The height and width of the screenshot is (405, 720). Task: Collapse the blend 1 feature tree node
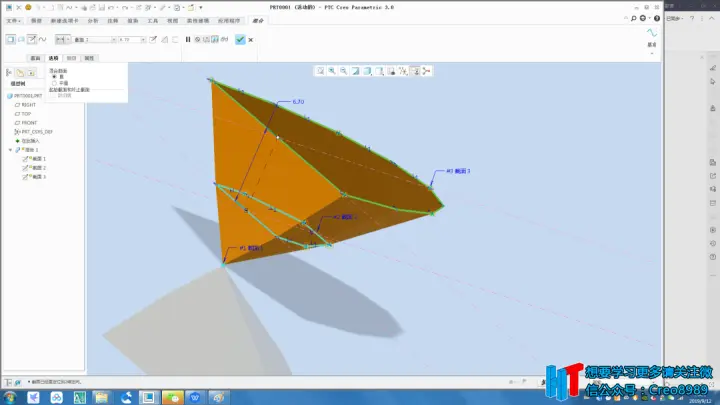pos(11,150)
